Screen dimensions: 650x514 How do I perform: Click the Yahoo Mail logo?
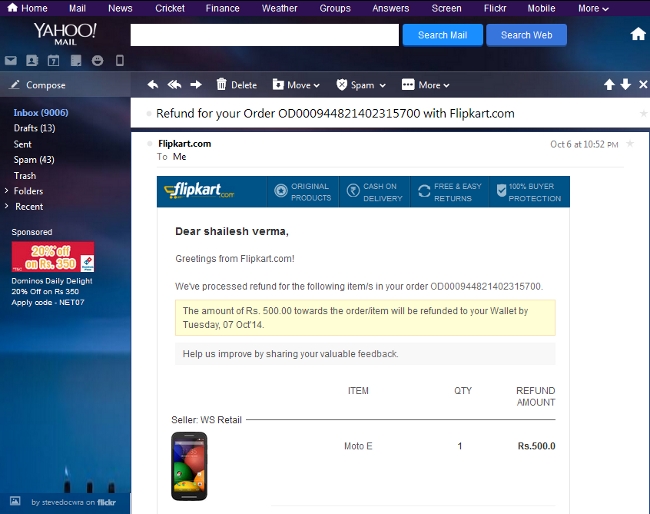point(65,34)
